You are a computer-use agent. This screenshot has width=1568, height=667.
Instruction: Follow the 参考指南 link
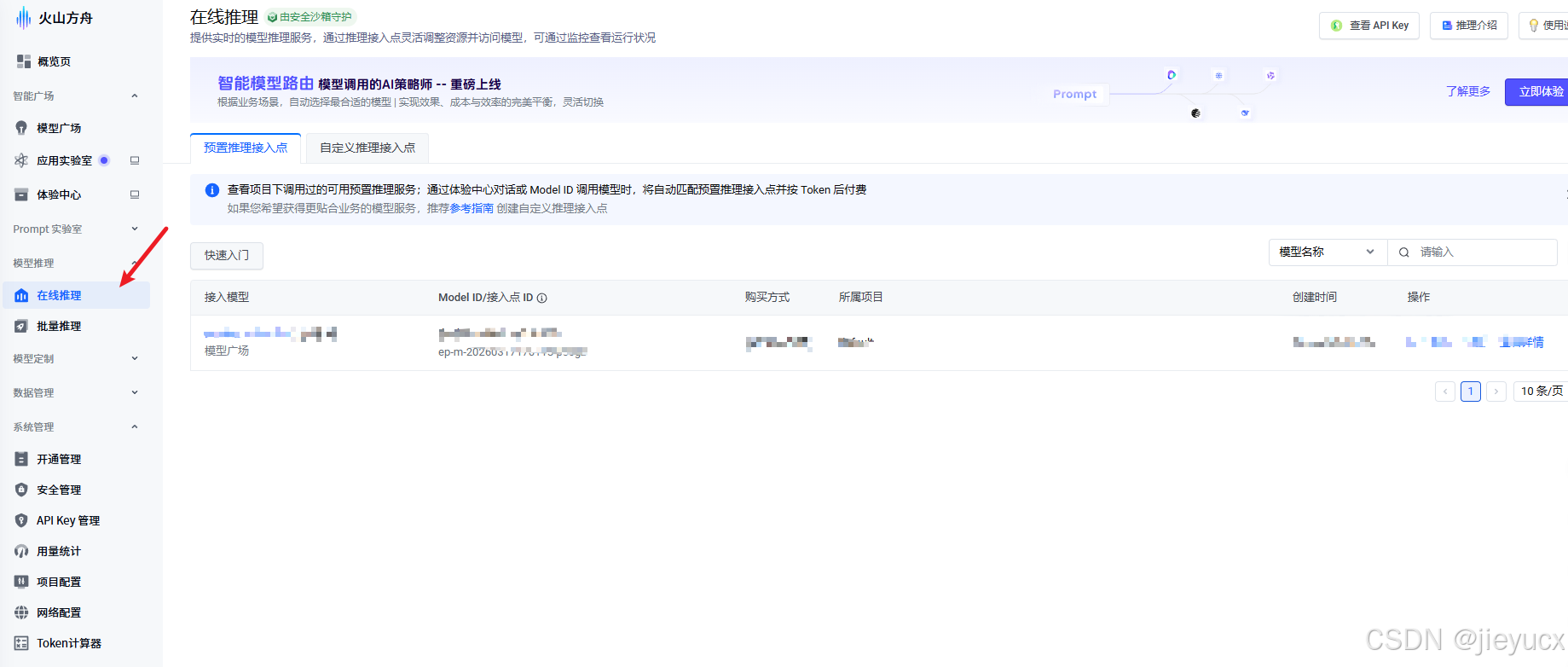tap(472, 208)
